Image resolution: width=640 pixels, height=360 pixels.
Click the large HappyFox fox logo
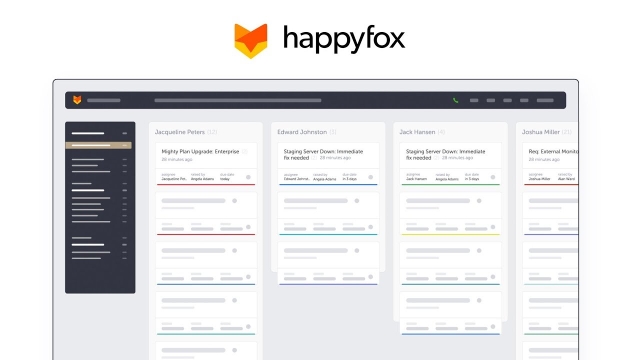coord(251,41)
